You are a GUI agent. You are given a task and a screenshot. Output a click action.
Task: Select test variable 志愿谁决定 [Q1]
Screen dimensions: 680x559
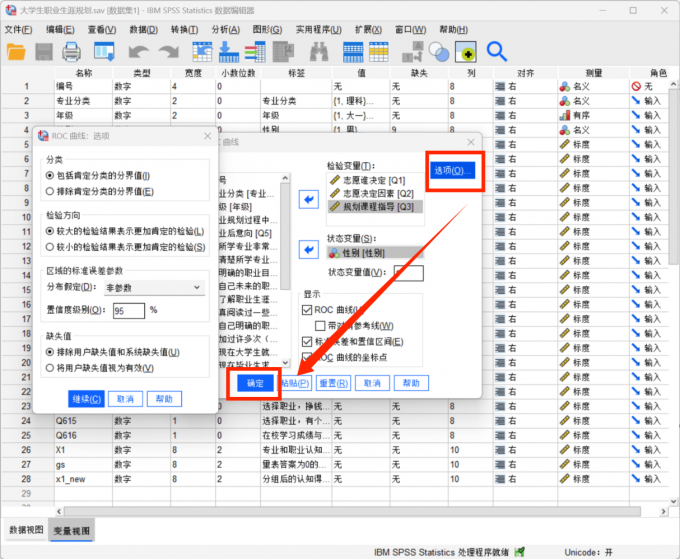coord(376,180)
